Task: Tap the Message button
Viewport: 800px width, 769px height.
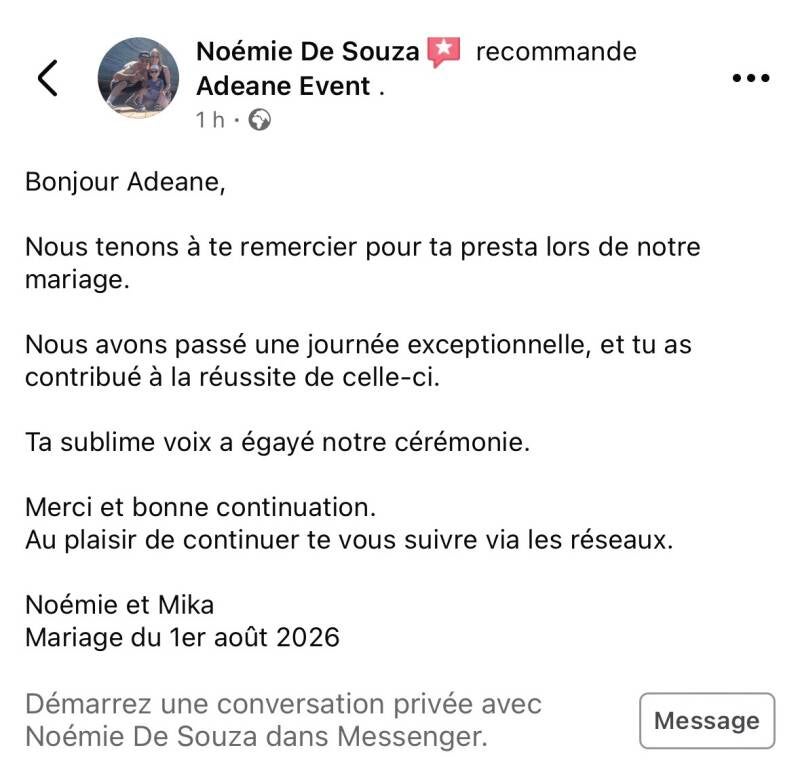Action: point(707,721)
